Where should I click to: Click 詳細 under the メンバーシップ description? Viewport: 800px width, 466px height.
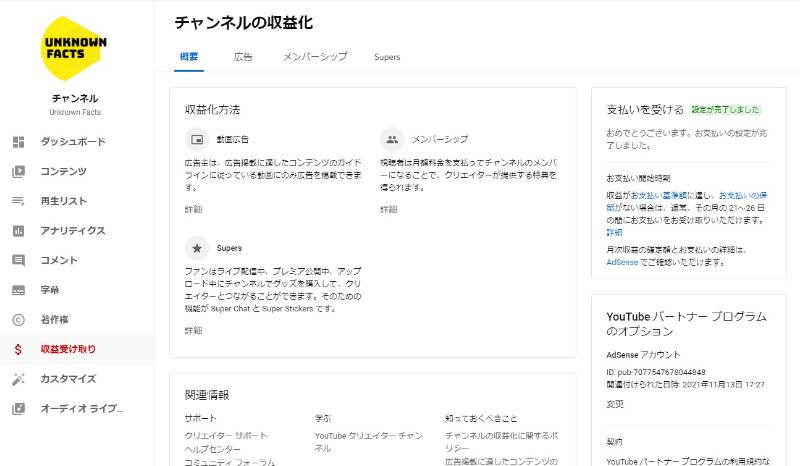389,209
